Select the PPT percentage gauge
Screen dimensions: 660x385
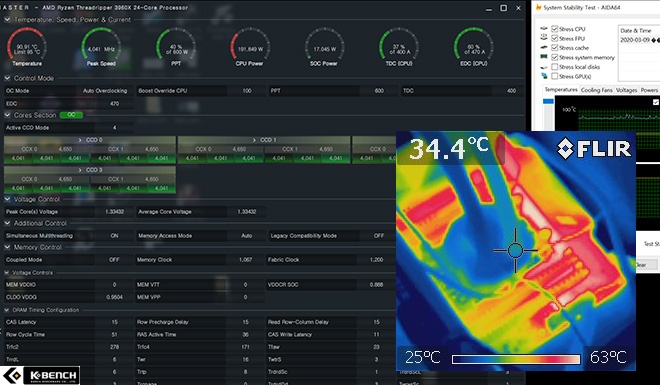176,47
